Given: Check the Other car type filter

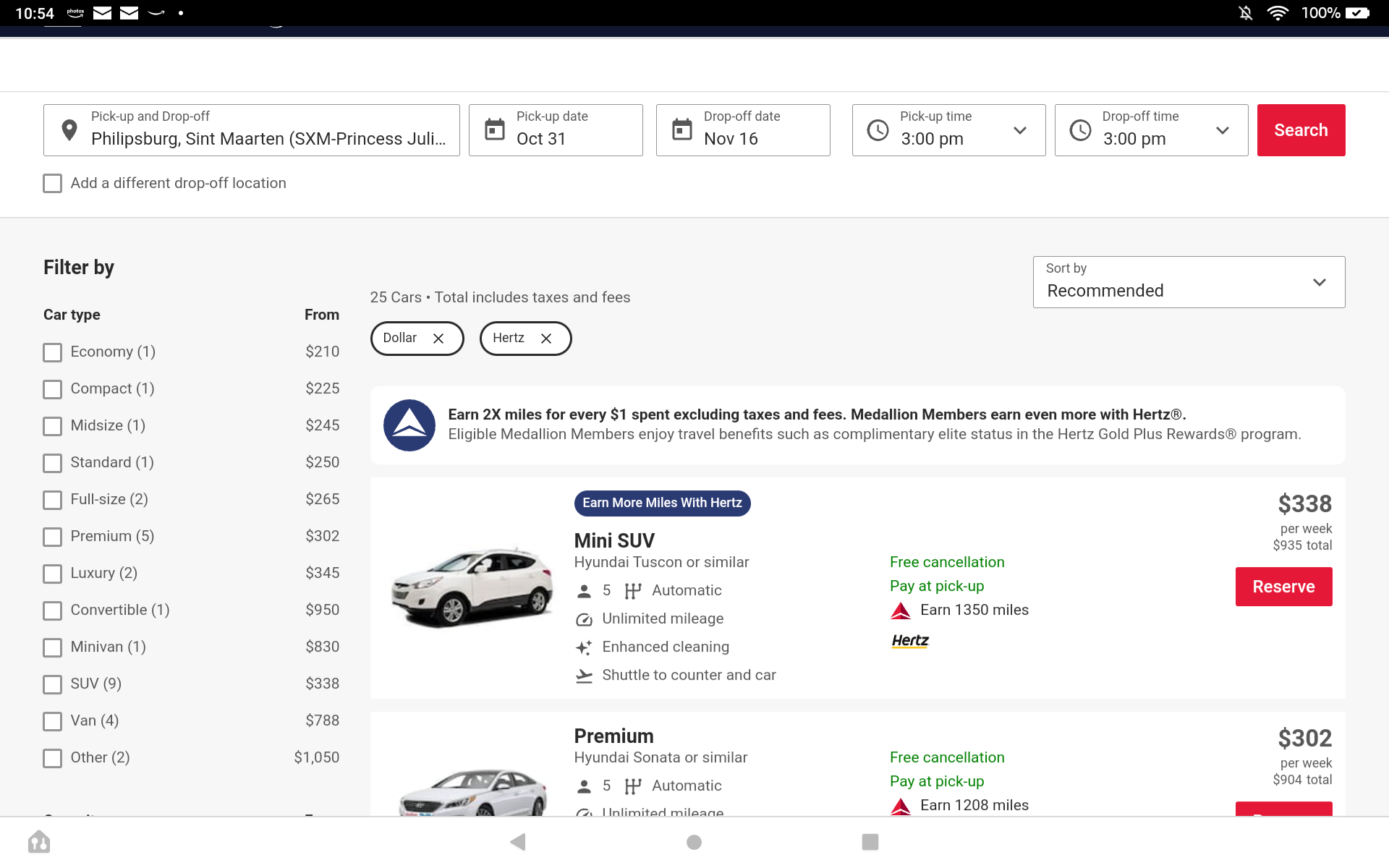Looking at the screenshot, I should click(53, 758).
